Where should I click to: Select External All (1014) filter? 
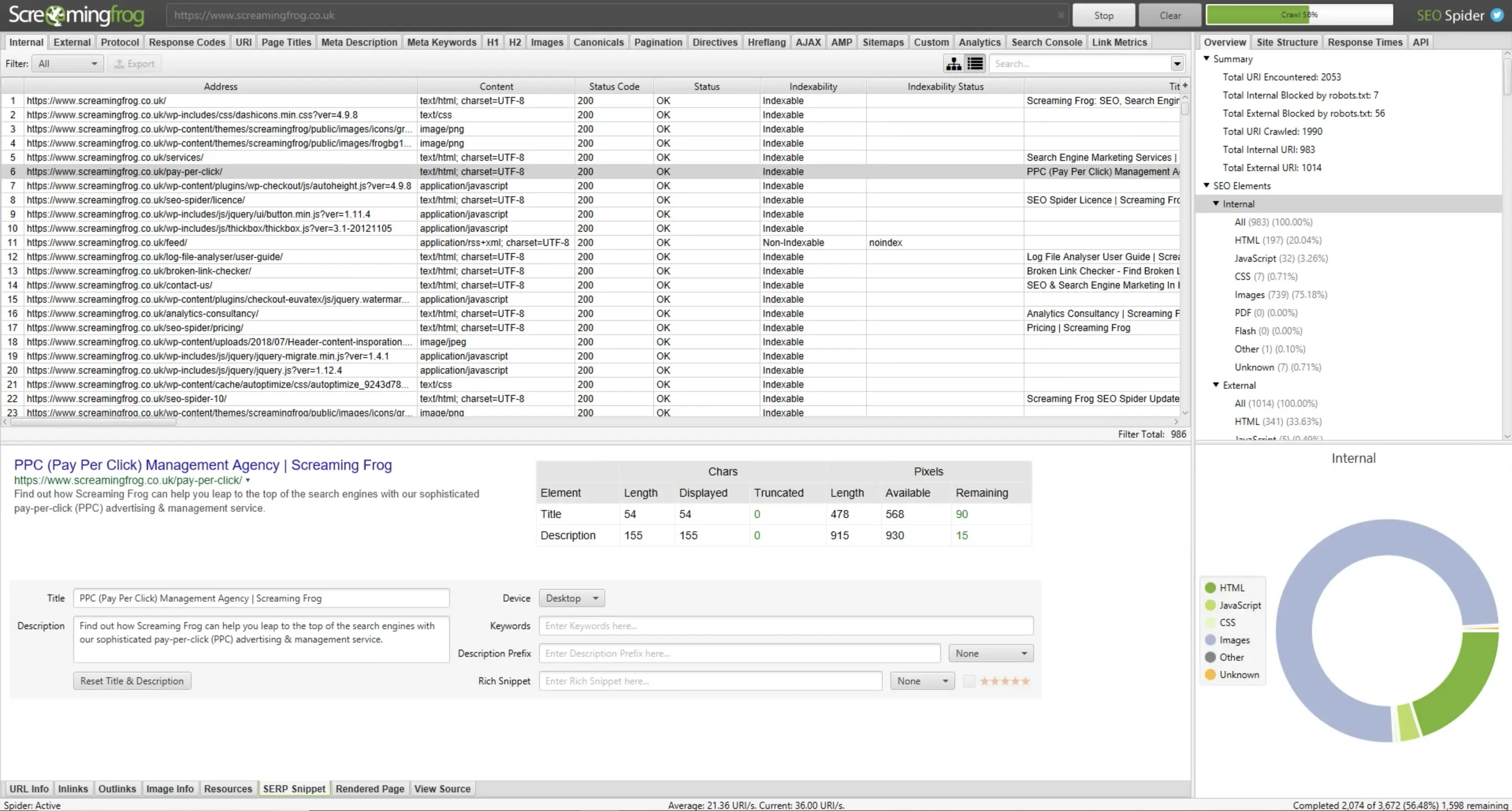1276,404
